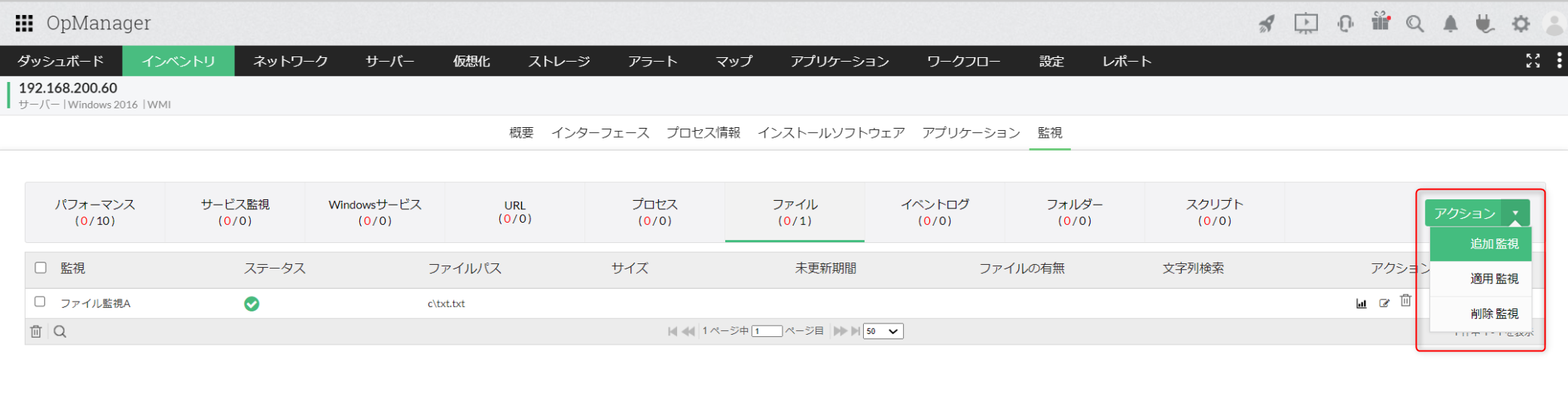This screenshot has height=410, width=1568.
Task: Open the ダッシュボード menu
Action: point(61,61)
